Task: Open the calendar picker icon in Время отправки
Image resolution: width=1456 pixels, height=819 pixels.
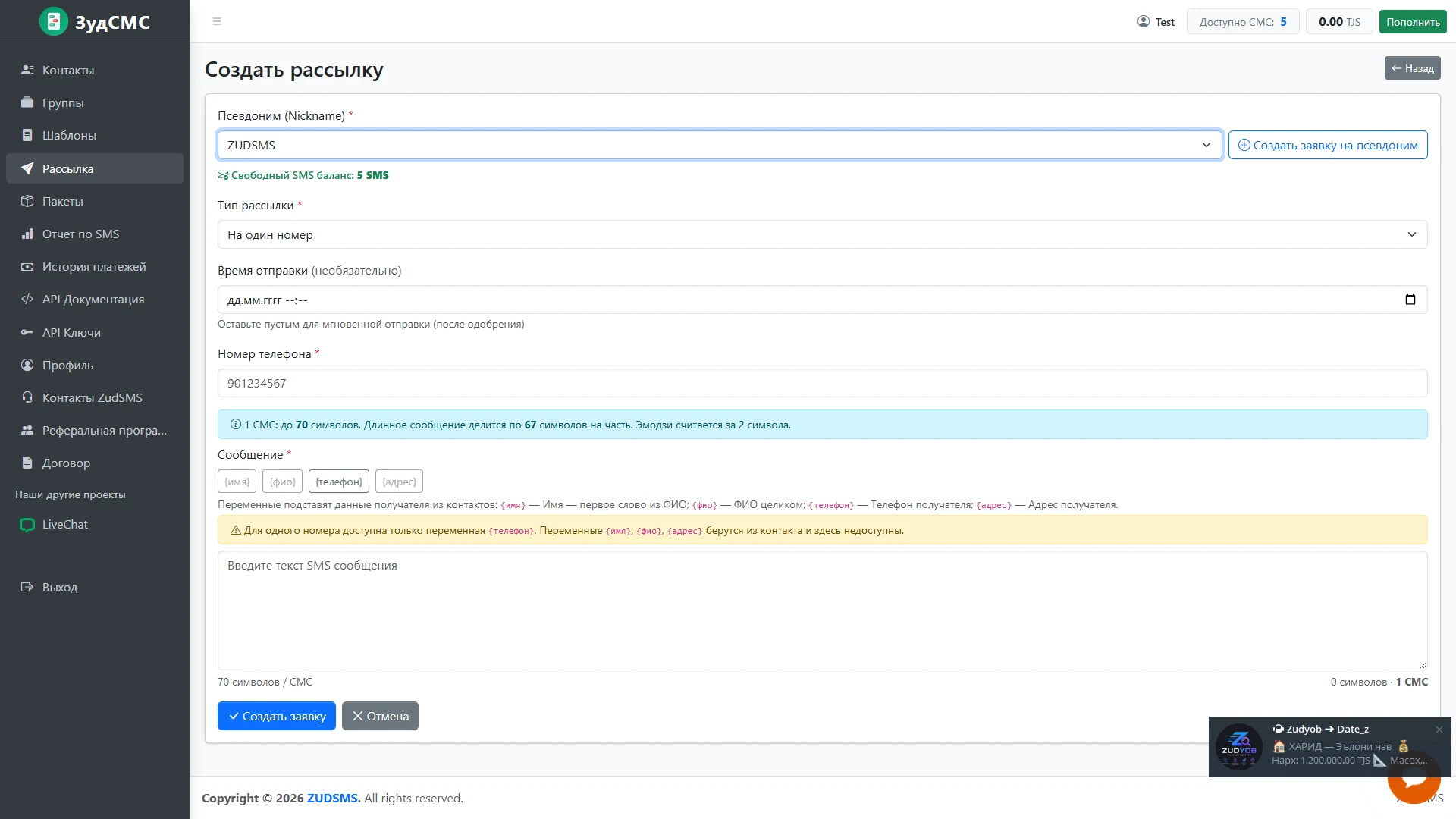Action: [1410, 300]
